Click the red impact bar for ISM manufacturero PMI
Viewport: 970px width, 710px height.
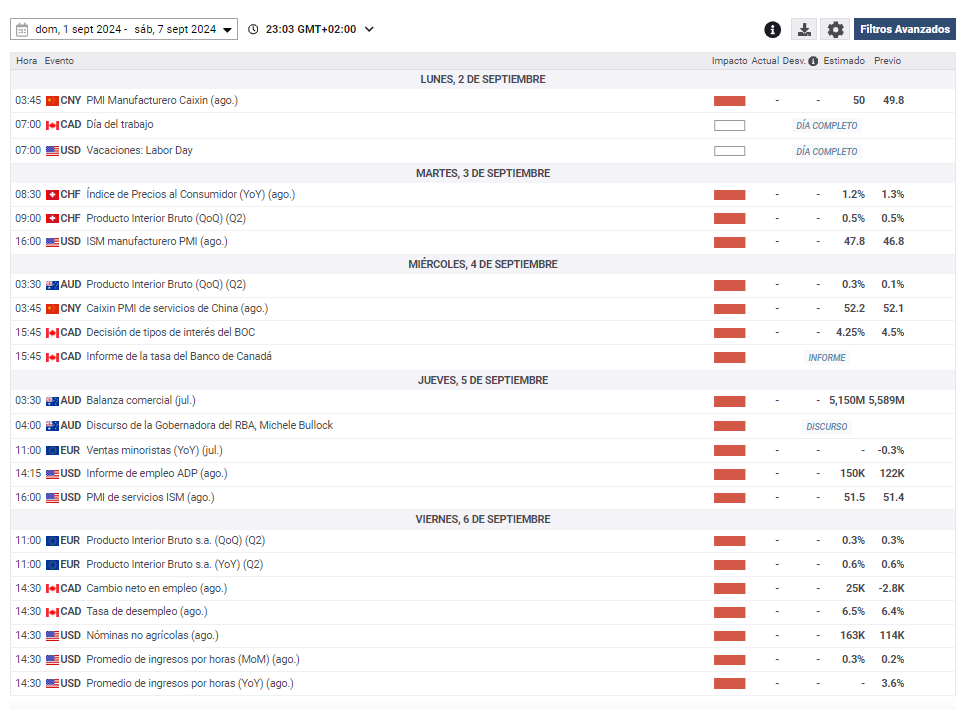pos(729,242)
